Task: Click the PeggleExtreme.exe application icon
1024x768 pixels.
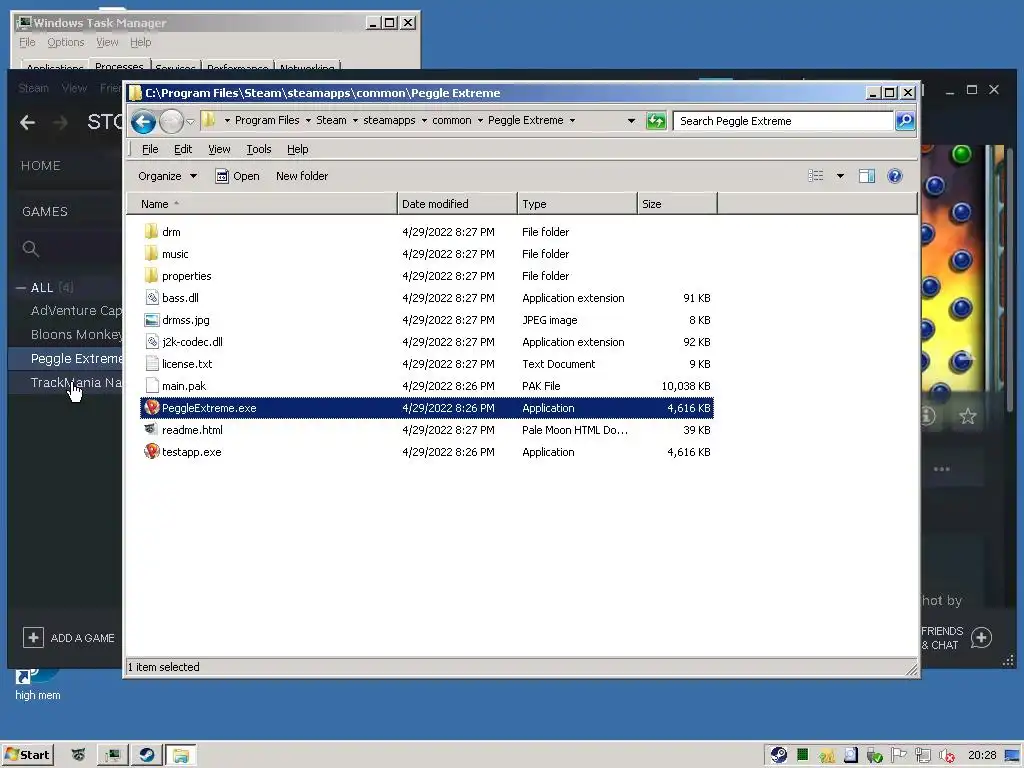Action: pos(152,408)
